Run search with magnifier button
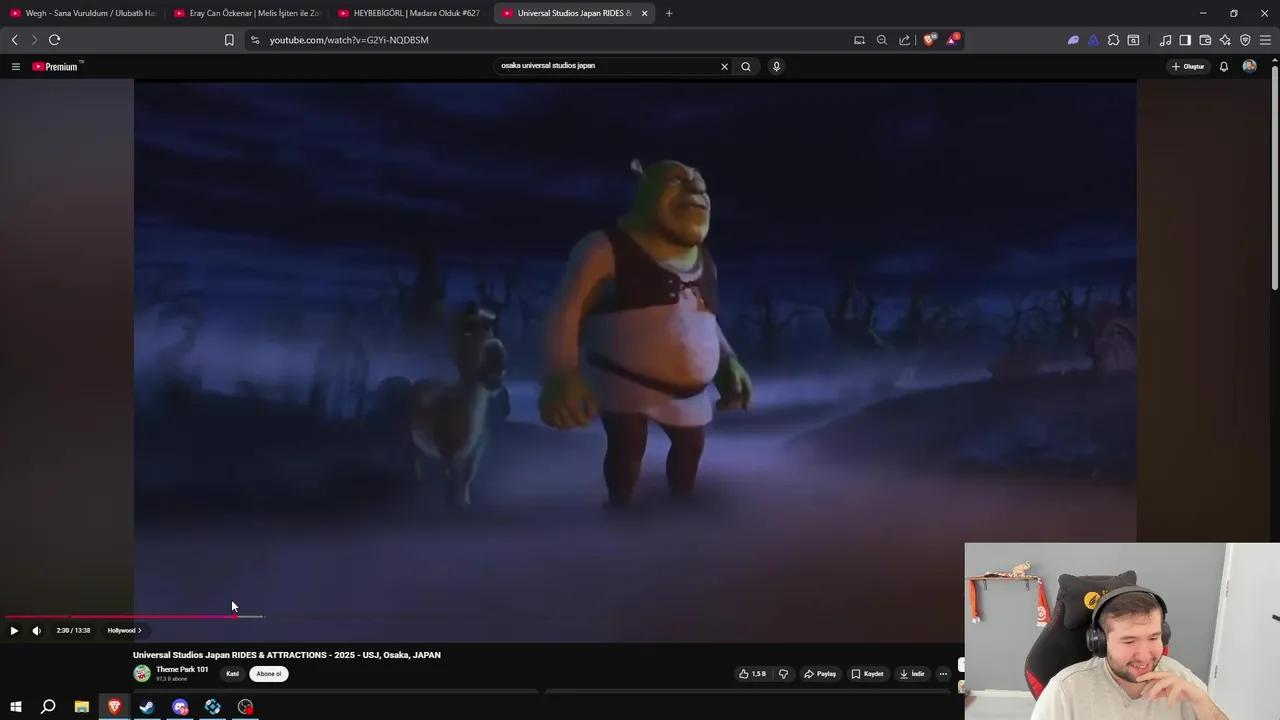The width and height of the screenshot is (1280, 720). click(746, 66)
